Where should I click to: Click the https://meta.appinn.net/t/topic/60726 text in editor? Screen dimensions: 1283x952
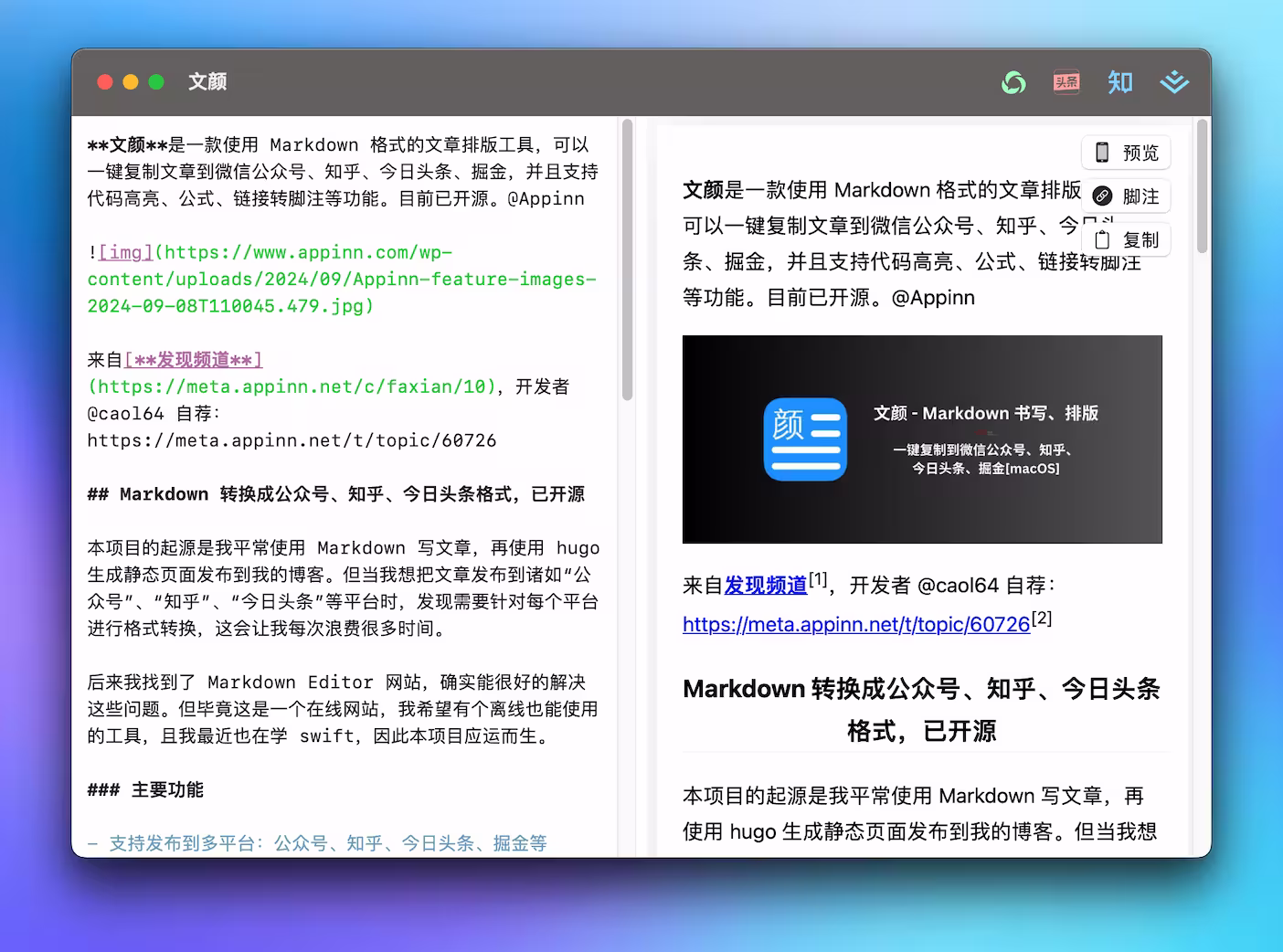point(292,440)
